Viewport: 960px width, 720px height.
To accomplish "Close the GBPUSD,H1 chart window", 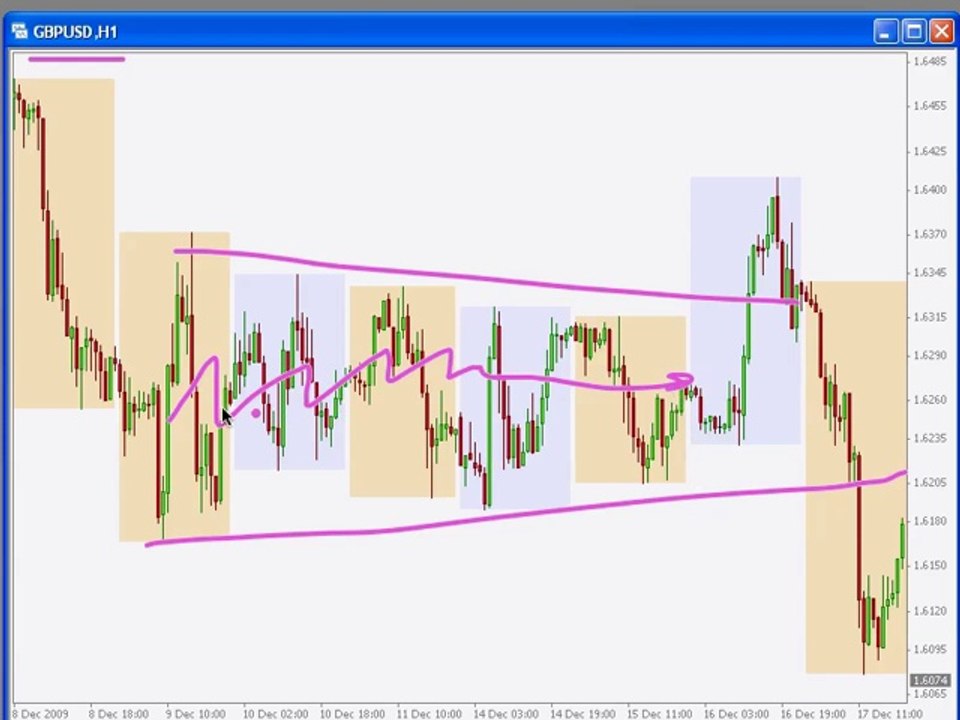I will (942, 32).
